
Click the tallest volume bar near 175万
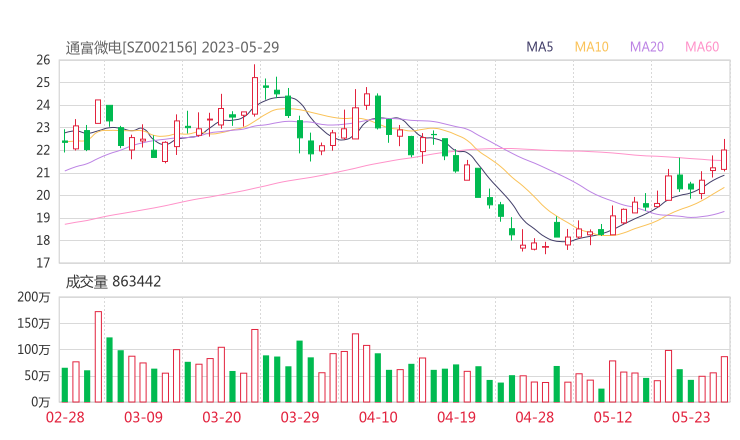click(98, 357)
